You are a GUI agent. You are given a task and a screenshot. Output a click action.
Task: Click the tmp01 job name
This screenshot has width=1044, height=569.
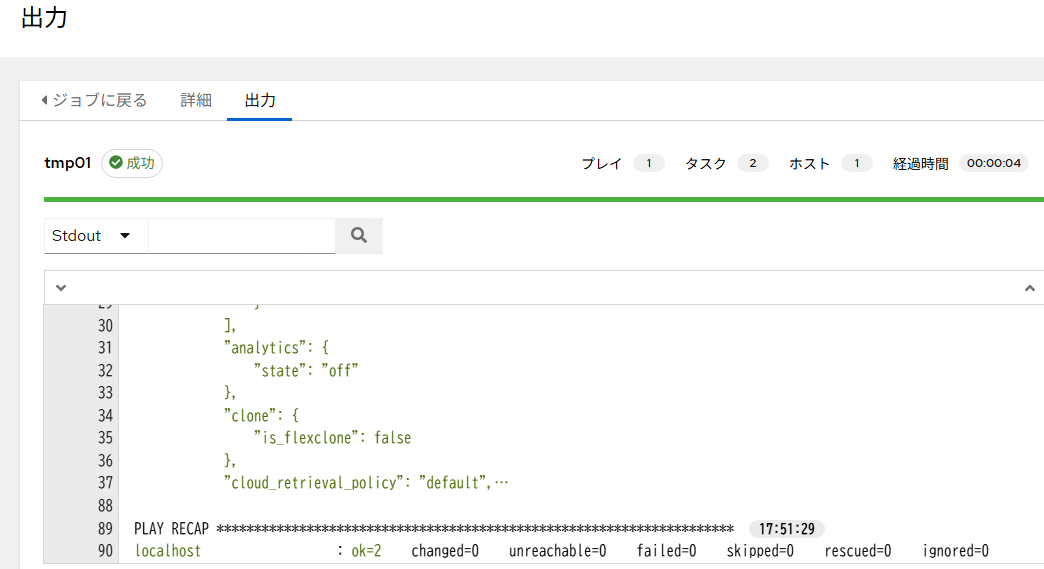(67, 163)
